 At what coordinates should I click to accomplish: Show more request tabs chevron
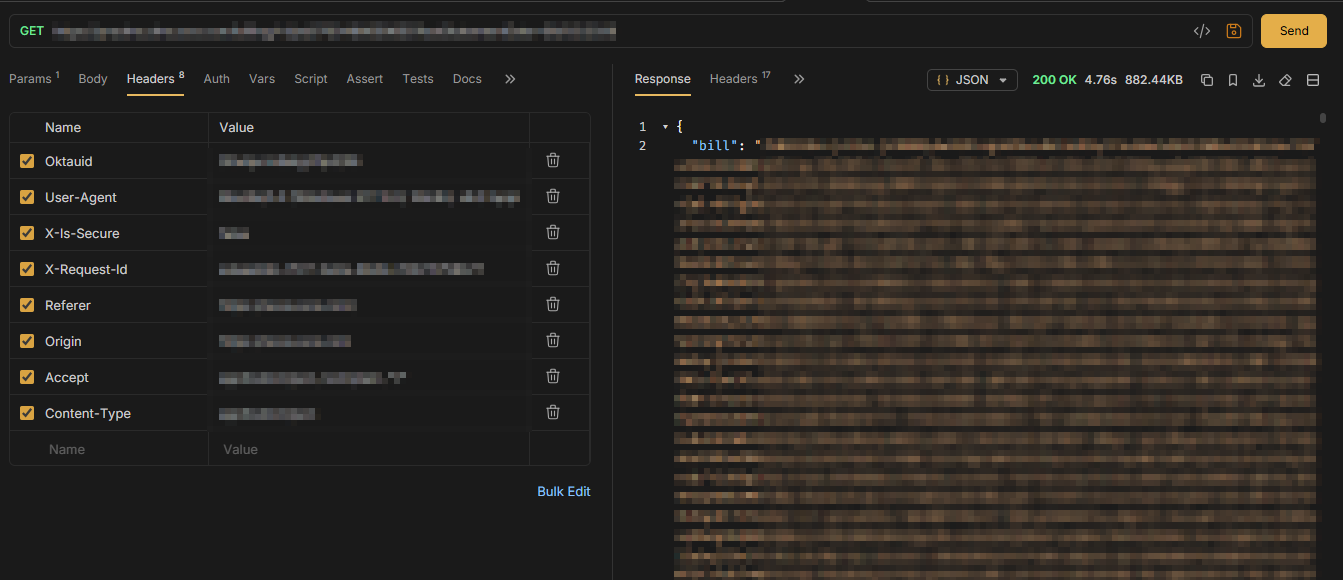(x=510, y=79)
